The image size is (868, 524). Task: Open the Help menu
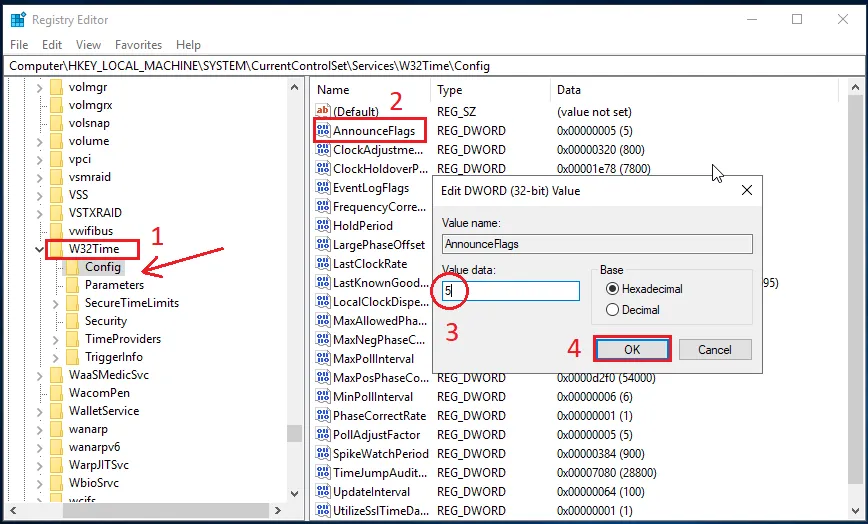(x=188, y=45)
